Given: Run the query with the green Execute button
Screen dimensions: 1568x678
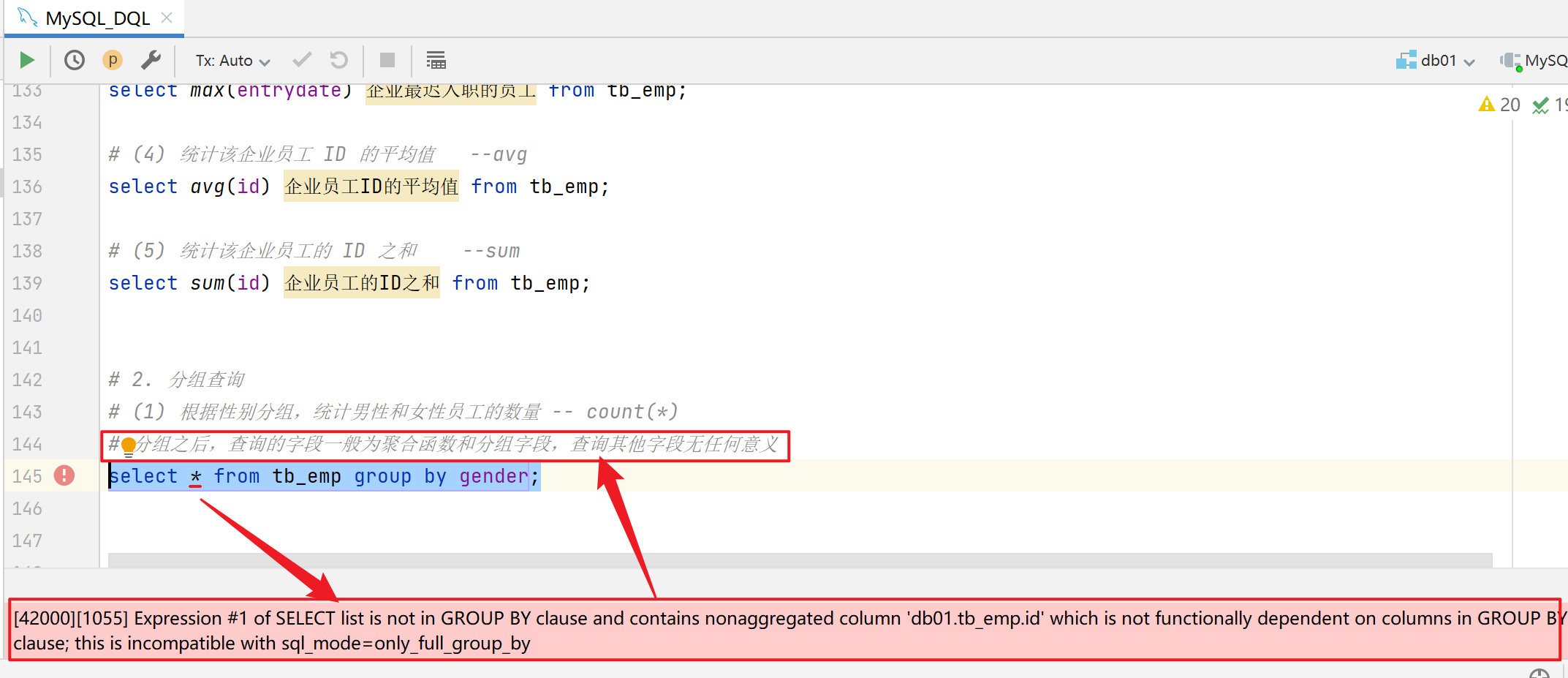Looking at the screenshot, I should point(27,60).
